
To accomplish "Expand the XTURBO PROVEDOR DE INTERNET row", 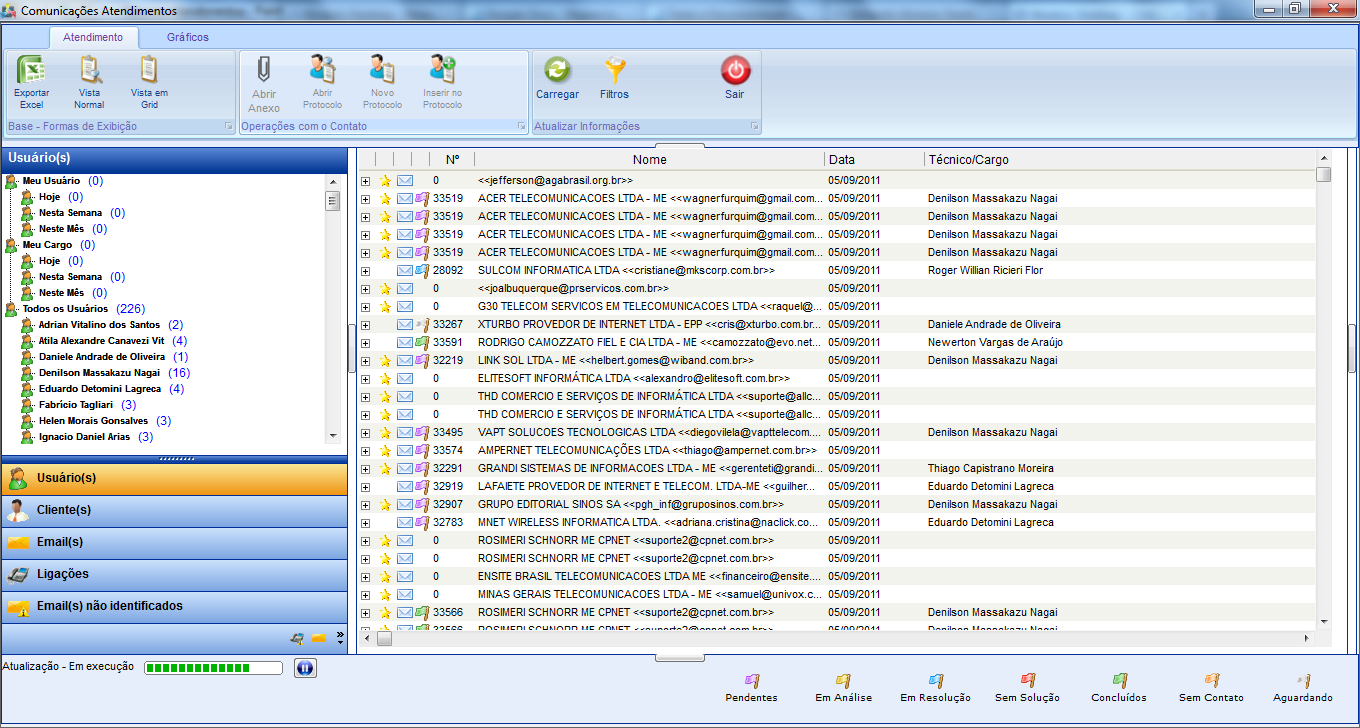I will tap(365, 325).
